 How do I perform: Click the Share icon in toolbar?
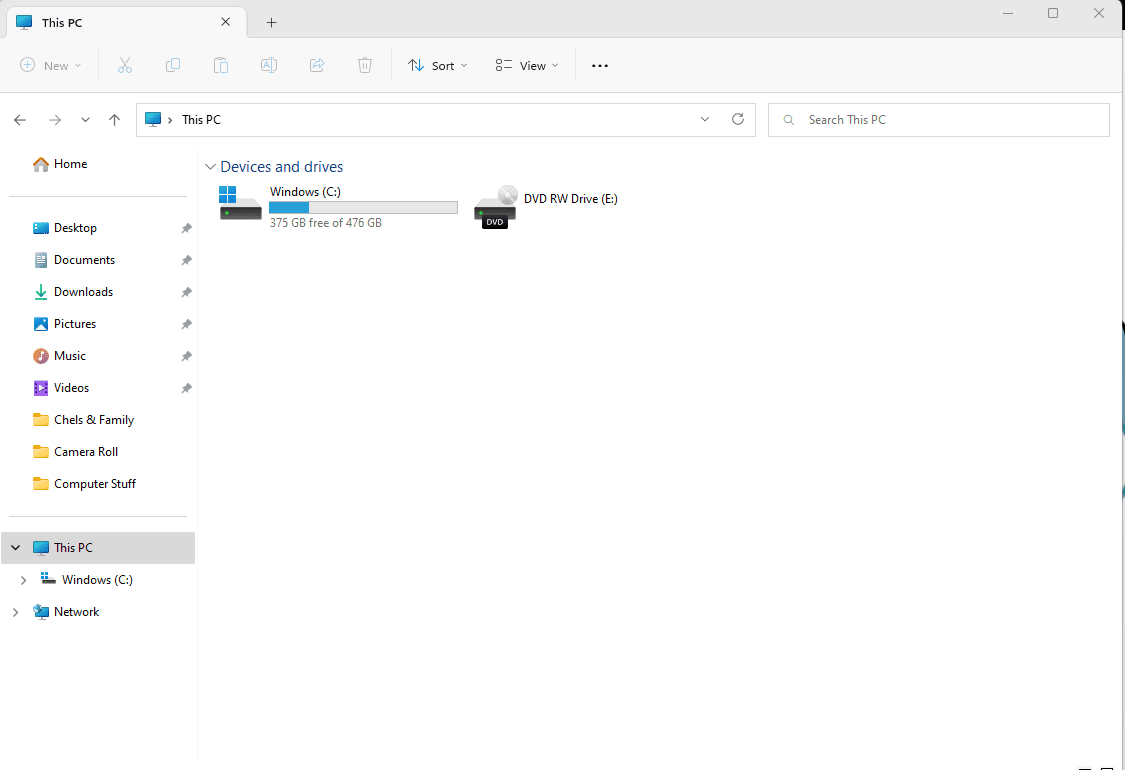[x=317, y=65]
